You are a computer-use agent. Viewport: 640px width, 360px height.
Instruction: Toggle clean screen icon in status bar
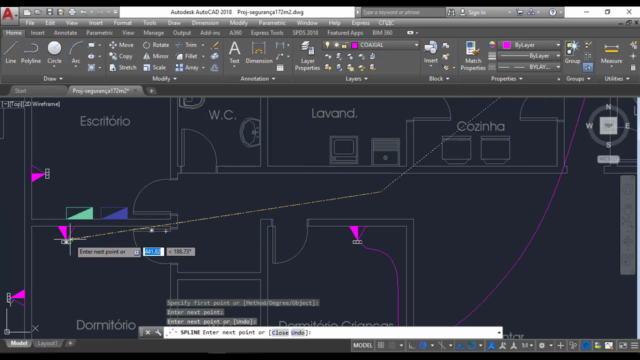pyautogui.click(x=623, y=345)
